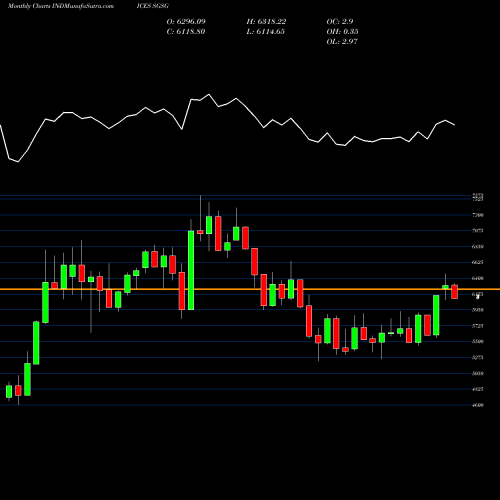The width and height of the screenshot is (500, 500).
Task: Click the open value O: 6296.09
Action: coord(186,22)
